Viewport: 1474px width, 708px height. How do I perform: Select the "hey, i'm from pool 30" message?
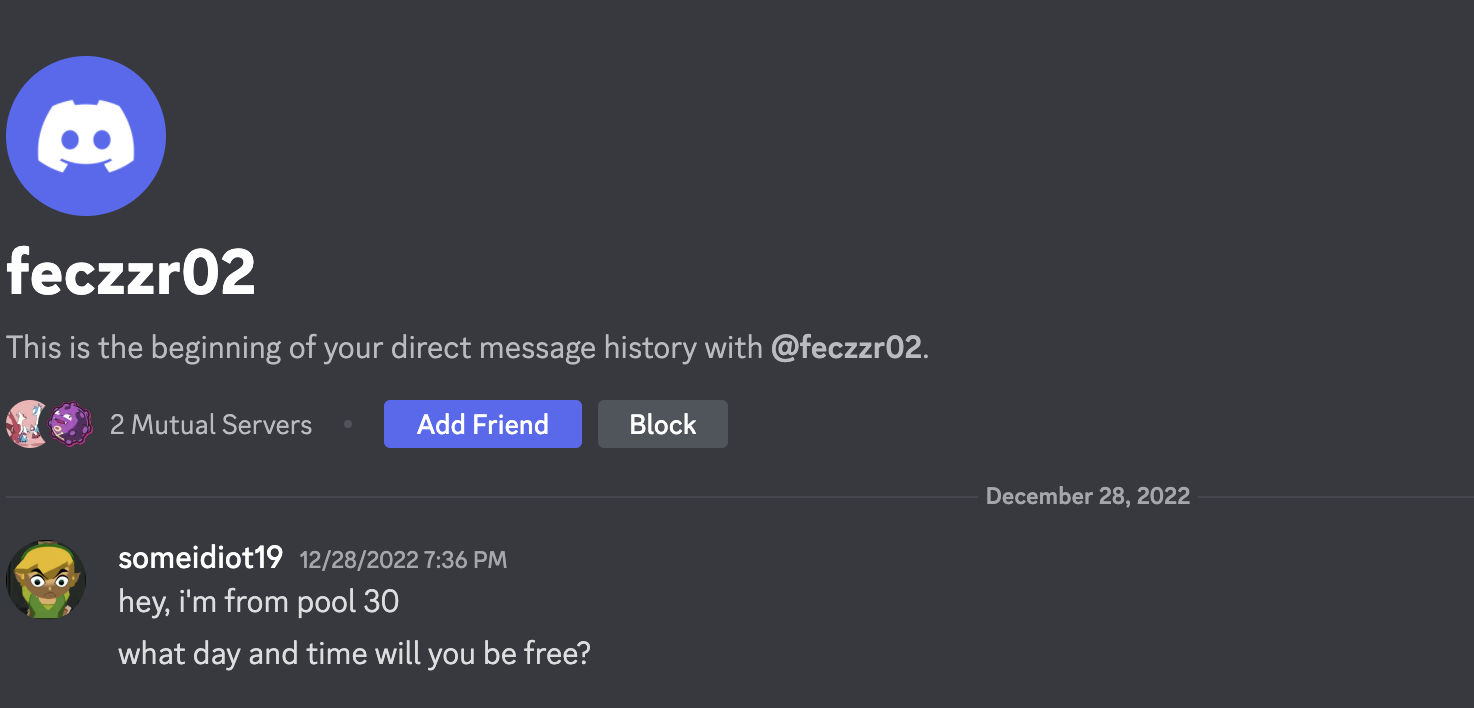click(x=259, y=602)
